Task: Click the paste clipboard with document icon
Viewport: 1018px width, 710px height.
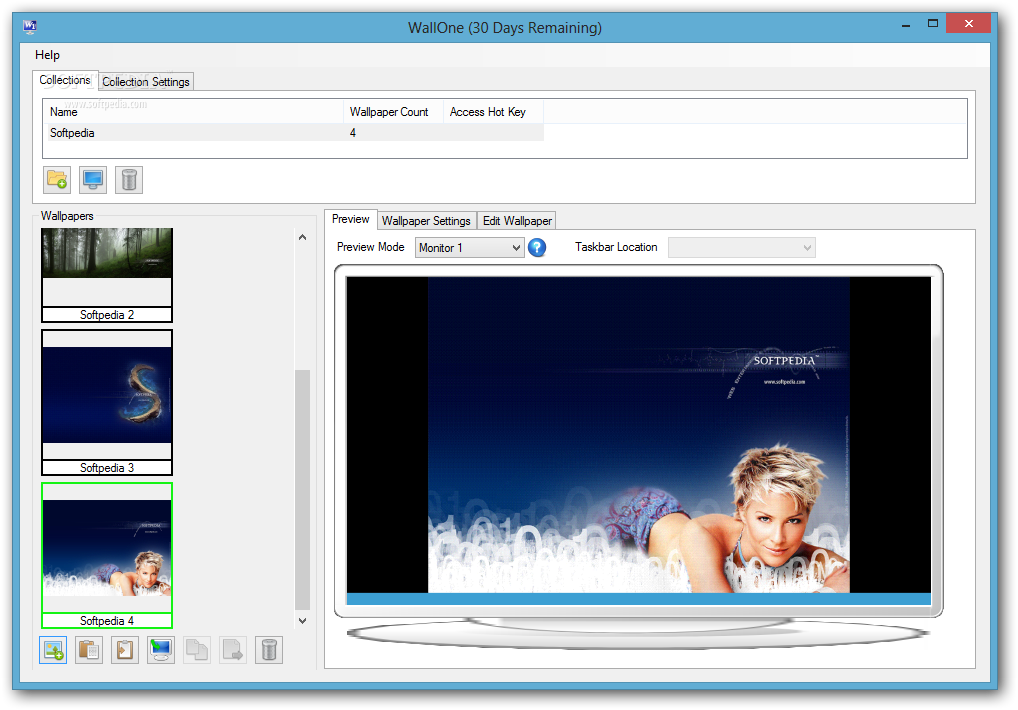Action: [x=89, y=650]
